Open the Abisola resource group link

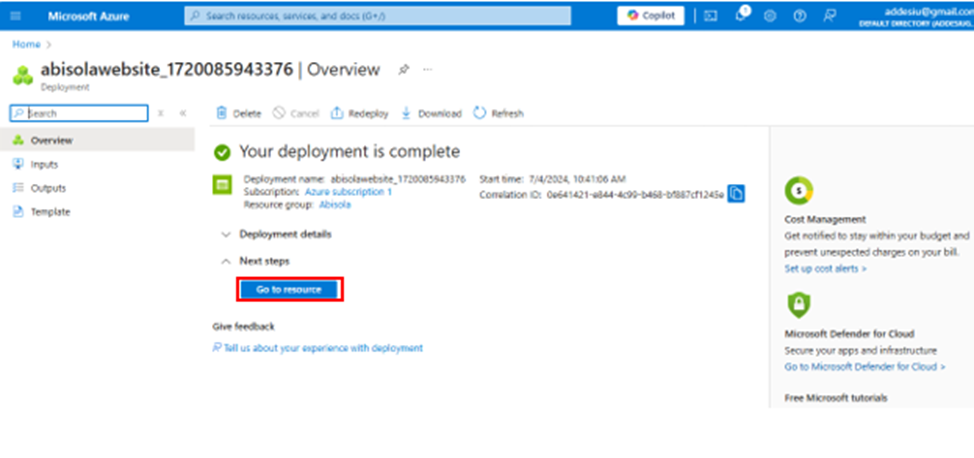pyautogui.click(x=335, y=204)
